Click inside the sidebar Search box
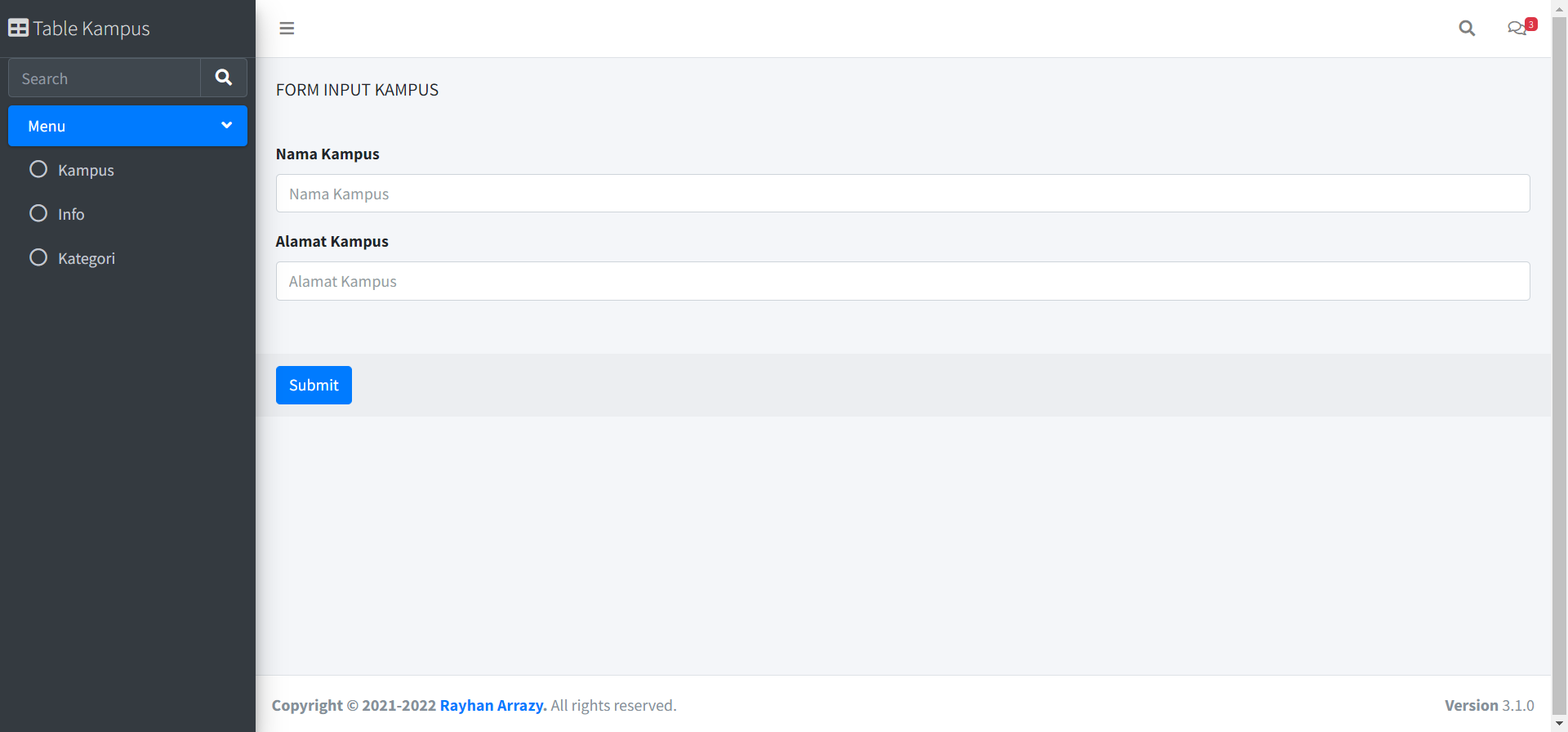The height and width of the screenshot is (732, 1568). coord(105,78)
